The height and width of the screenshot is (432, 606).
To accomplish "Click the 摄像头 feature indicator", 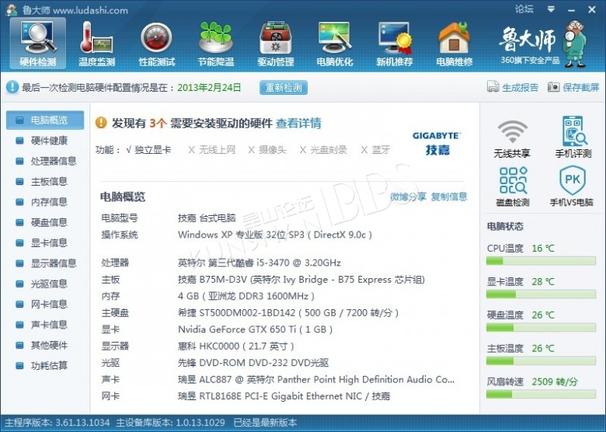I will click(267, 150).
